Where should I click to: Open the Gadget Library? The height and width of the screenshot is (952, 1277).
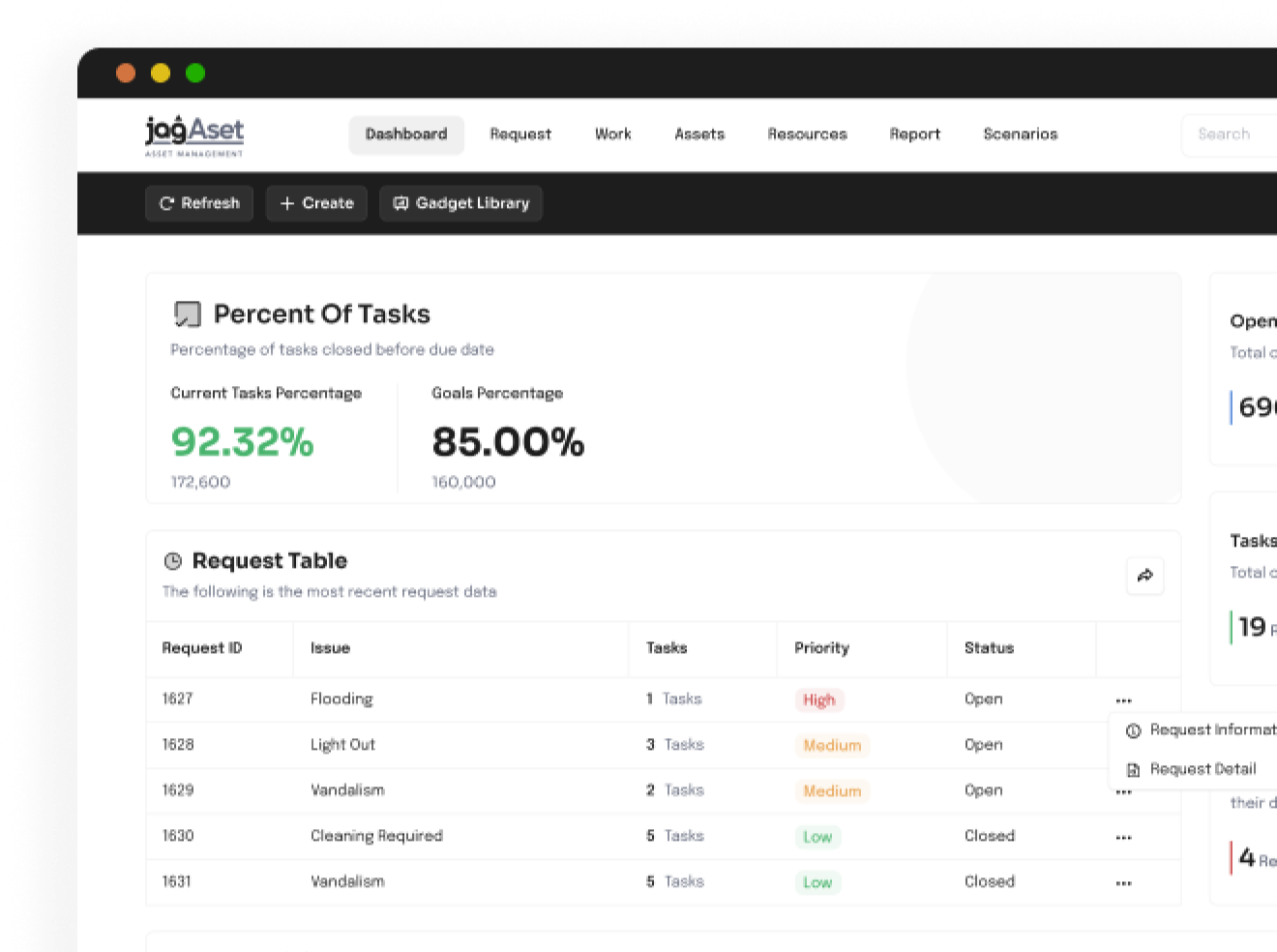(x=460, y=203)
